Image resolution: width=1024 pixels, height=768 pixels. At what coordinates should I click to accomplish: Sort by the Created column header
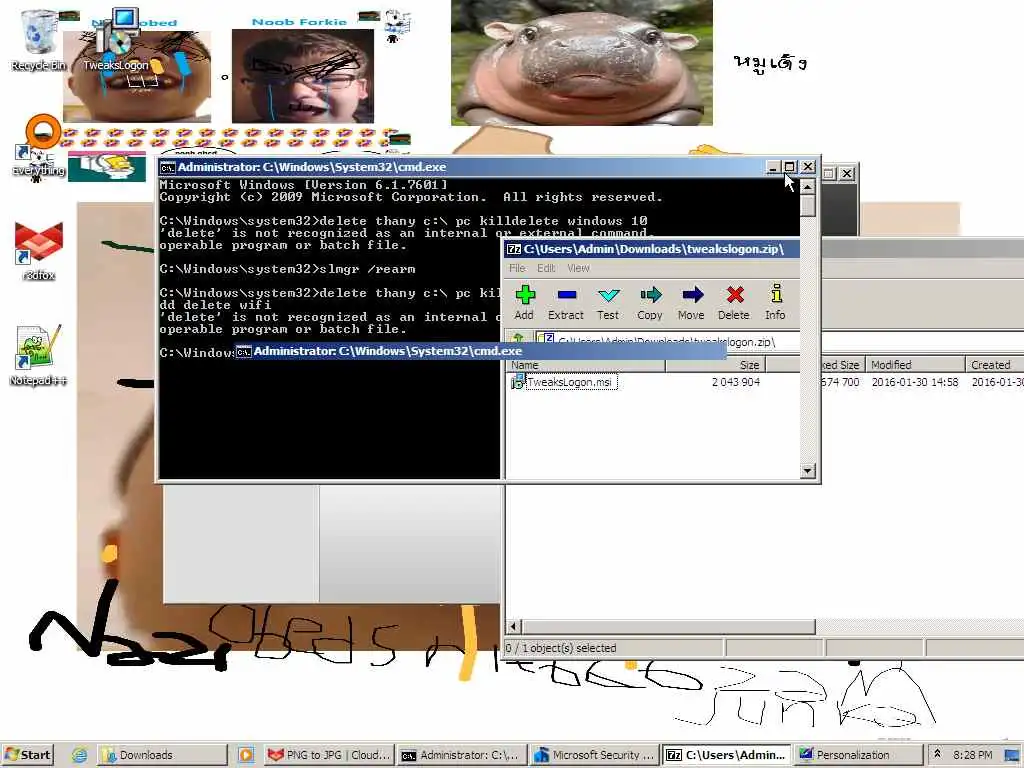pos(995,364)
